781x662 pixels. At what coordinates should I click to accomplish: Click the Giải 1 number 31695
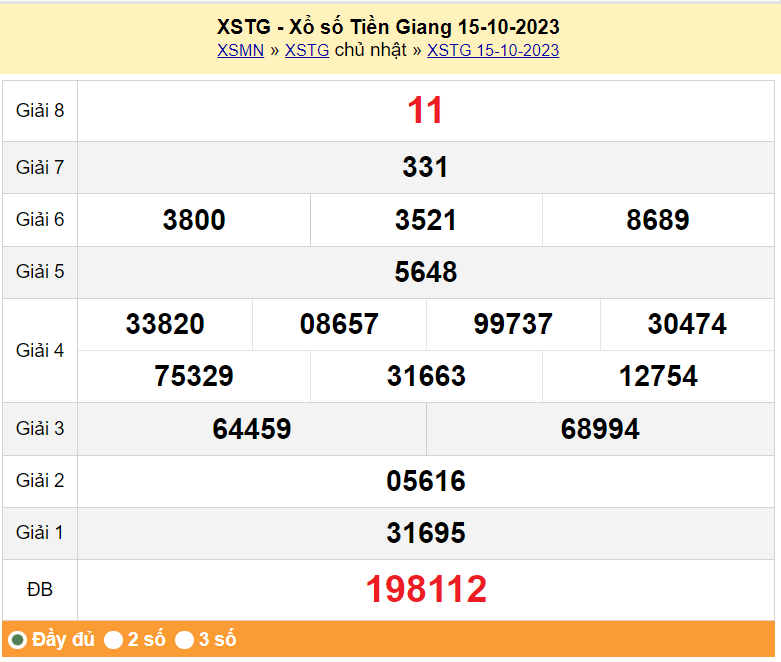point(426,533)
